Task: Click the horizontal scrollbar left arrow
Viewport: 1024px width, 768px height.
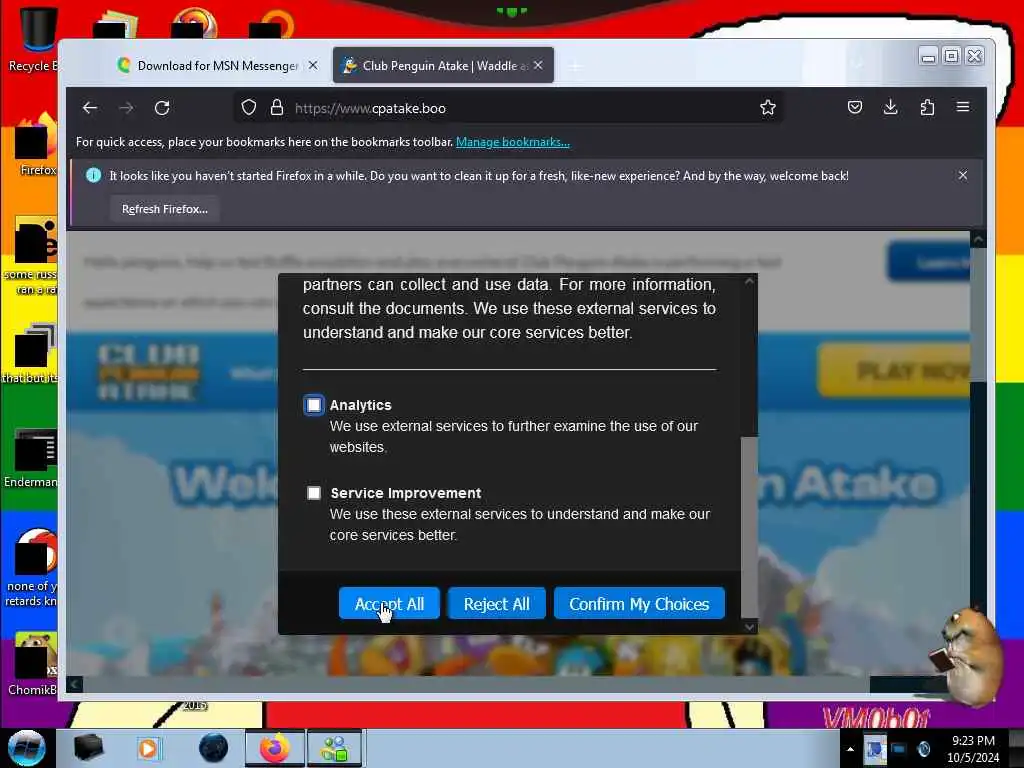Action: (74, 684)
